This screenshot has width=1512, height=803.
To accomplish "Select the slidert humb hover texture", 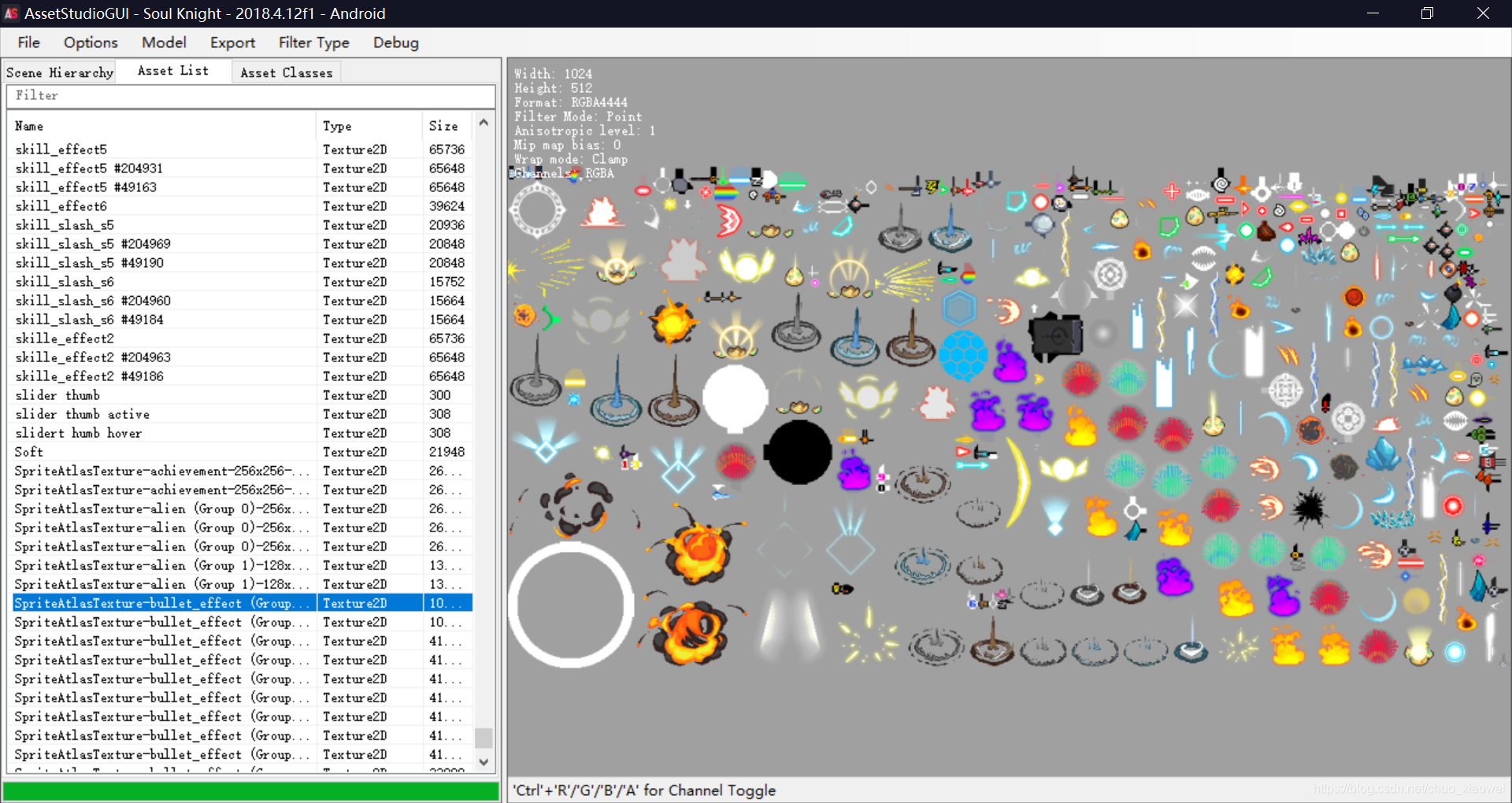I will click(x=243, y=433).
